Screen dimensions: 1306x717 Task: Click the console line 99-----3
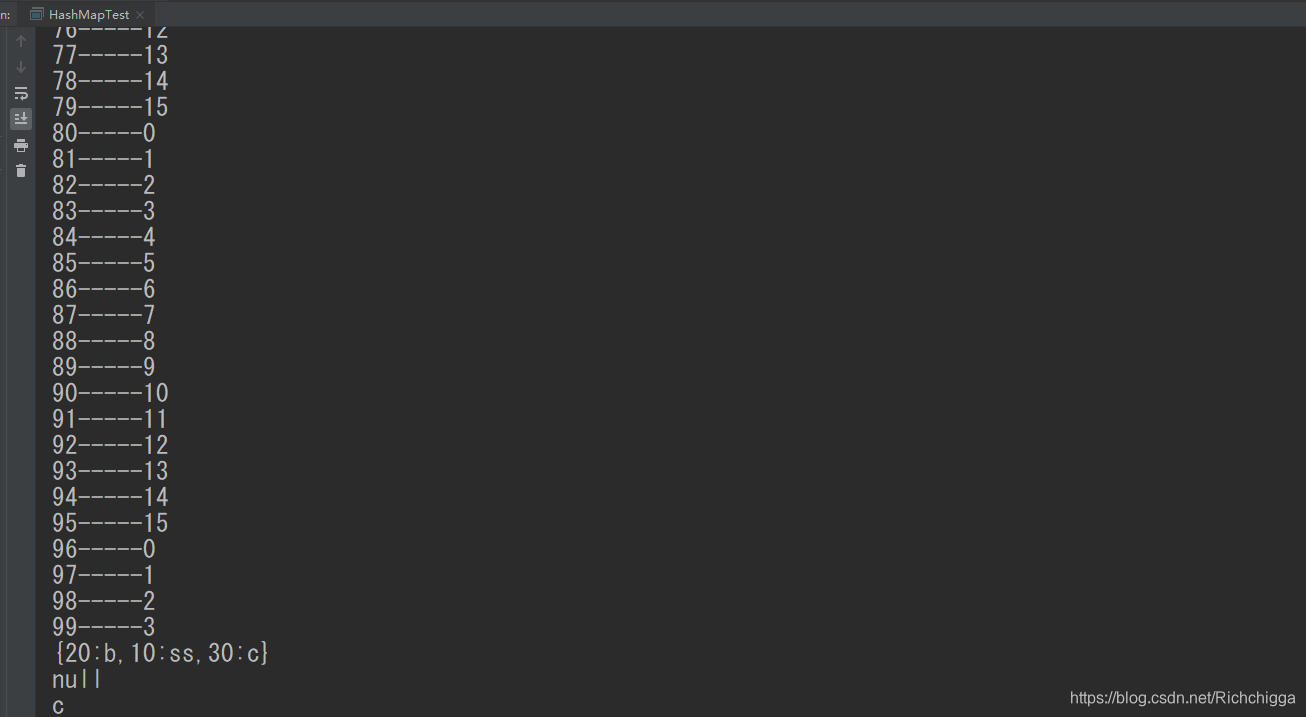[x=104, y=627]
